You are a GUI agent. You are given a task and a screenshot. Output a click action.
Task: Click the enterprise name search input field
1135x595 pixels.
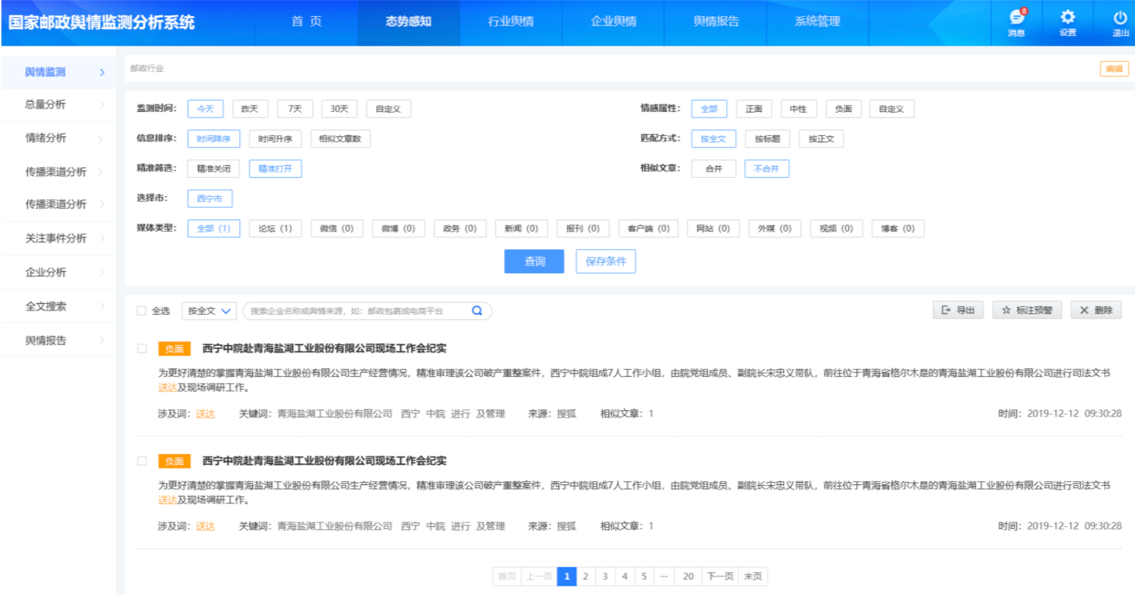(355, 311)
